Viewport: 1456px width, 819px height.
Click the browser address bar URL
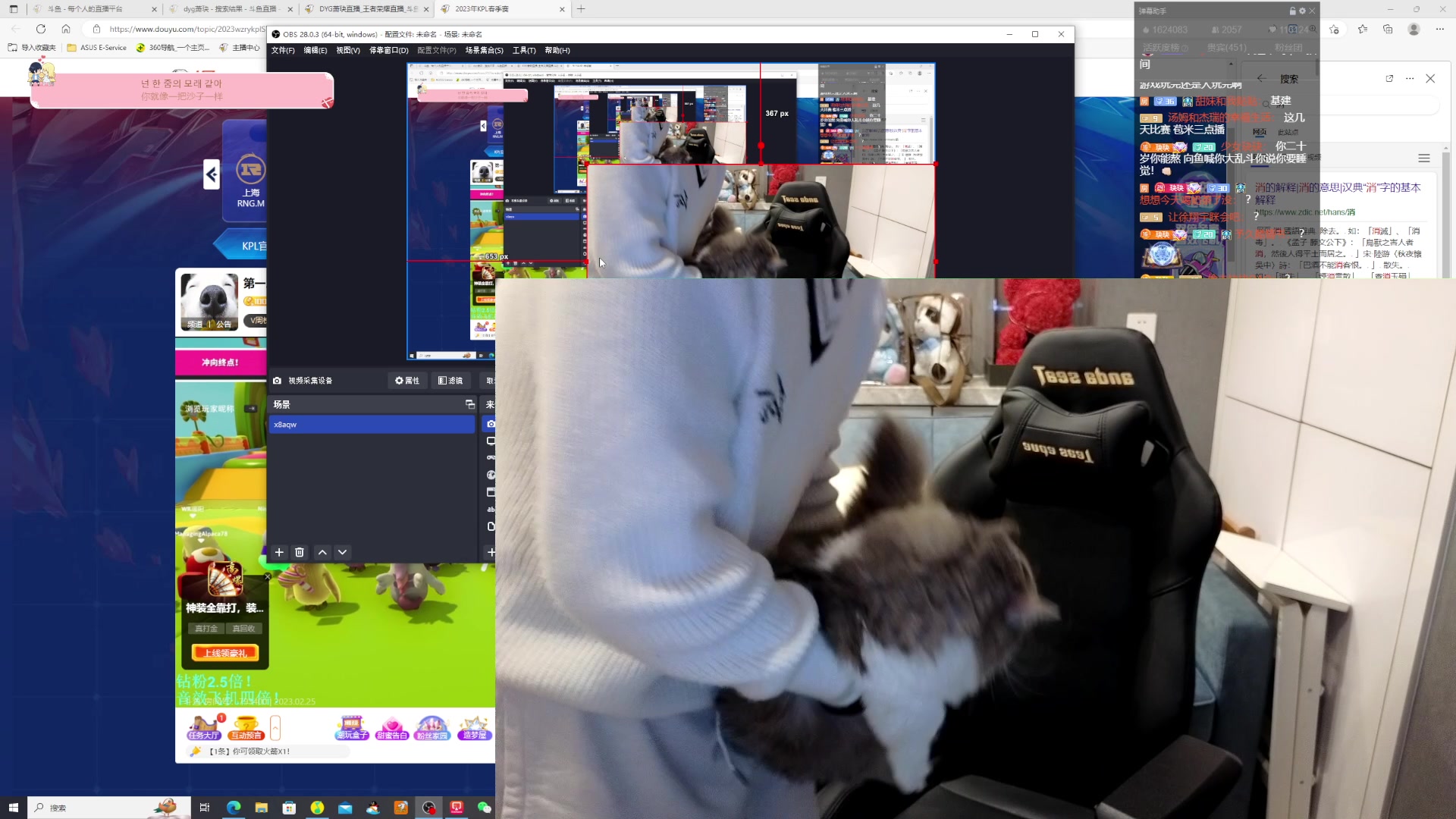[x=186, y=29]
